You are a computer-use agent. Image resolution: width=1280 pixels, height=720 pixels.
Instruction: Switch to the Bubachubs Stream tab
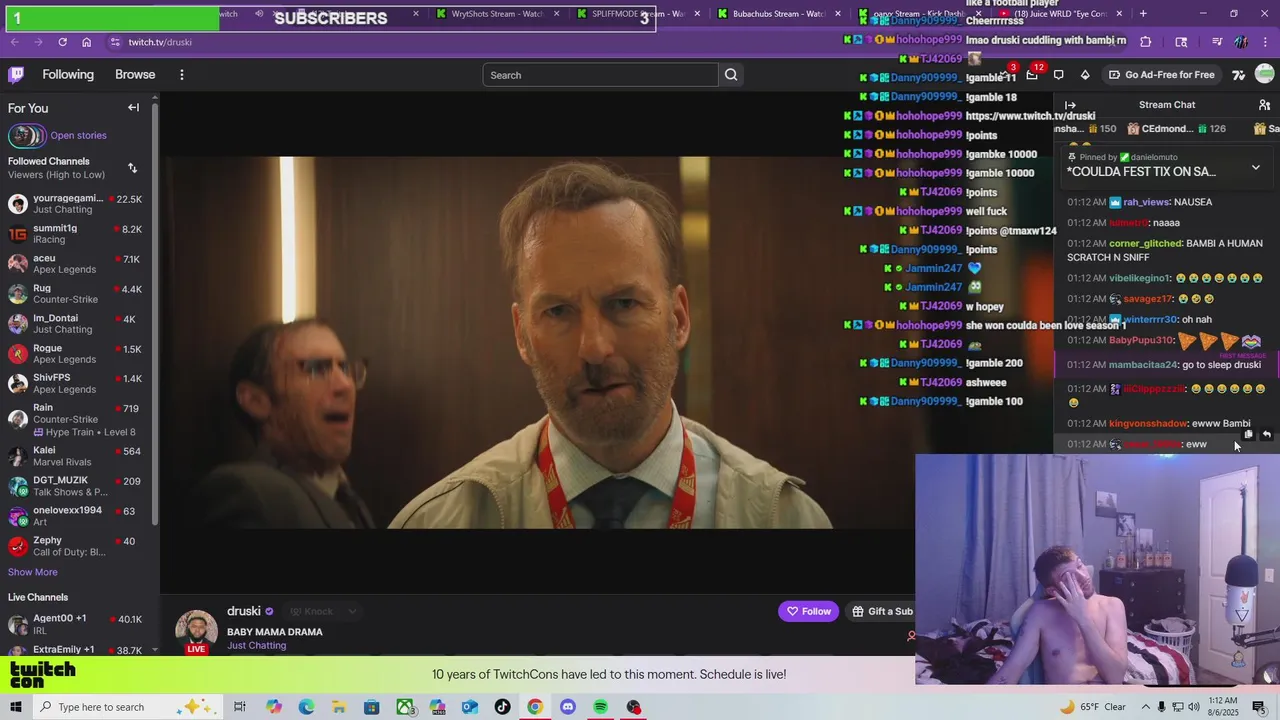point(778,14)
